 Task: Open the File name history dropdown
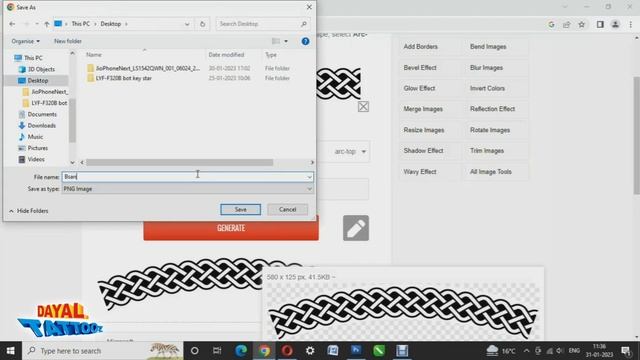[x=309, y=177]
